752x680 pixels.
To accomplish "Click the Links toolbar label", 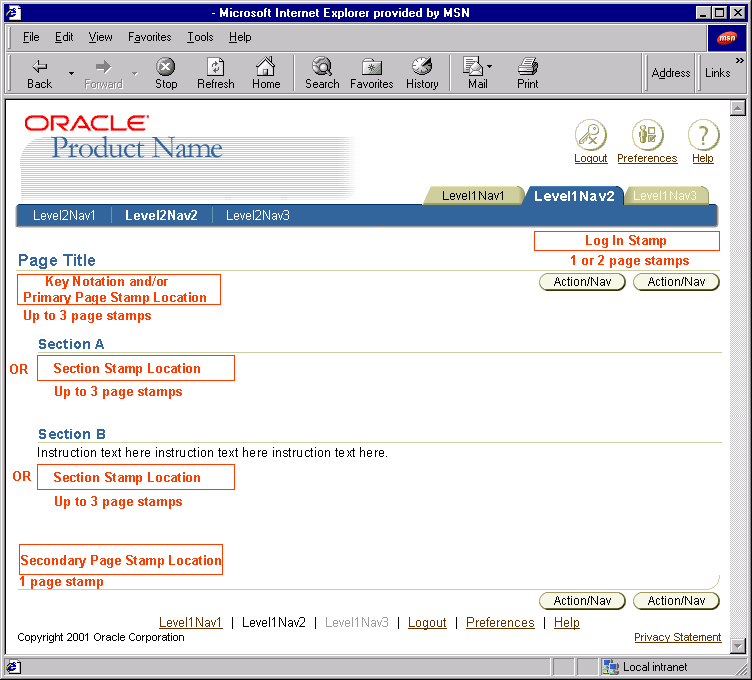I will [717, 73].
